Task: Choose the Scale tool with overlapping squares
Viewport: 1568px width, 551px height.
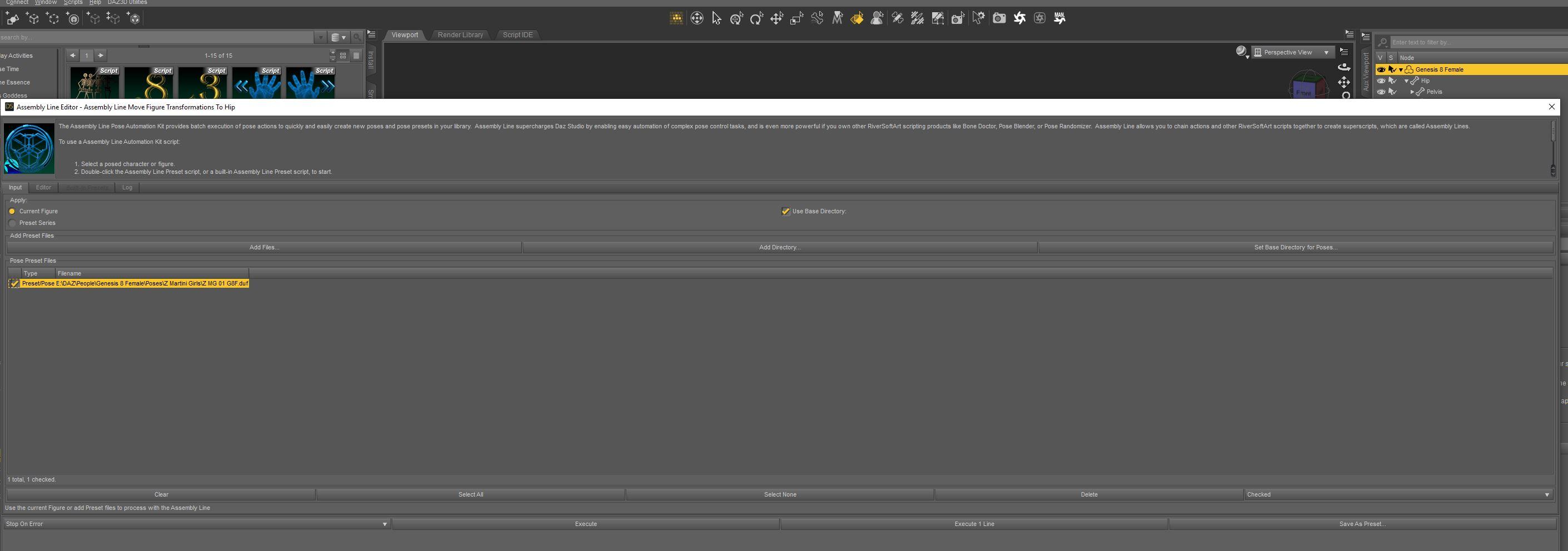Action: [x=797, y=18]
